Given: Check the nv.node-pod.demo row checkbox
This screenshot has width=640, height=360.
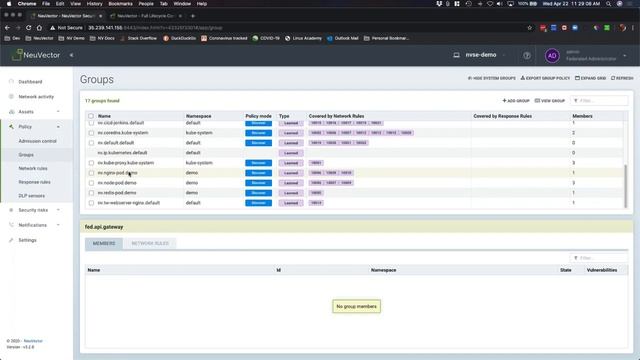Looking at the screenshot, I should [91, 183].
